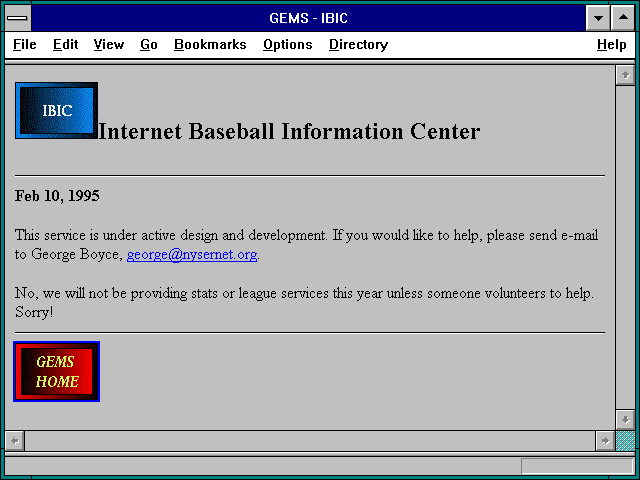Open the Bookmarks menu

click(x=210, y=44)
